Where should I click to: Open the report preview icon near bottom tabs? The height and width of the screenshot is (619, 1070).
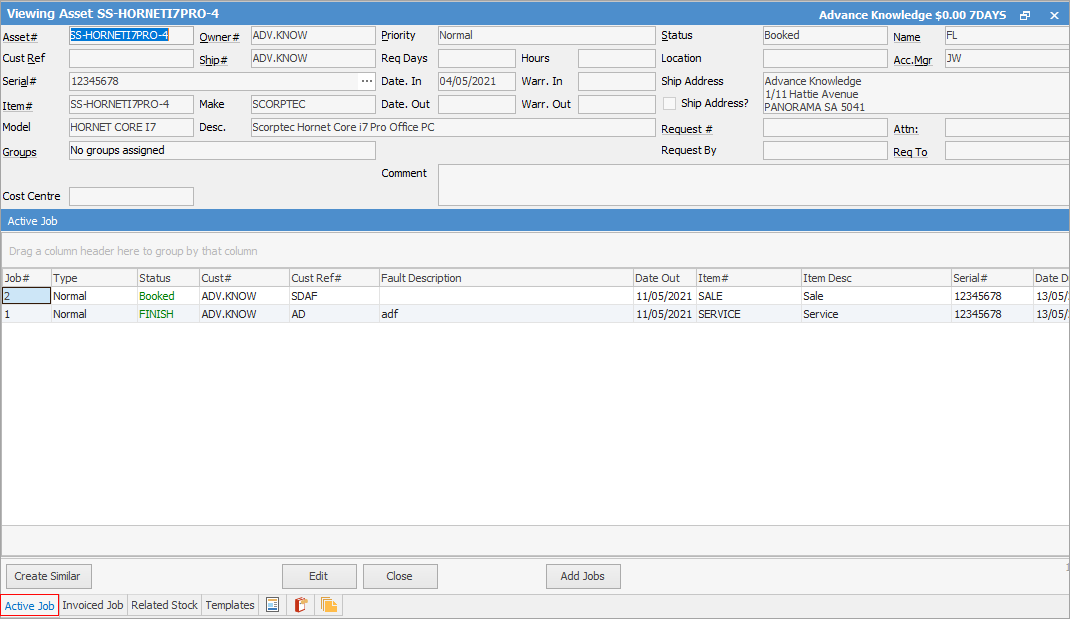pyautogui.click(x=271, y=605)
